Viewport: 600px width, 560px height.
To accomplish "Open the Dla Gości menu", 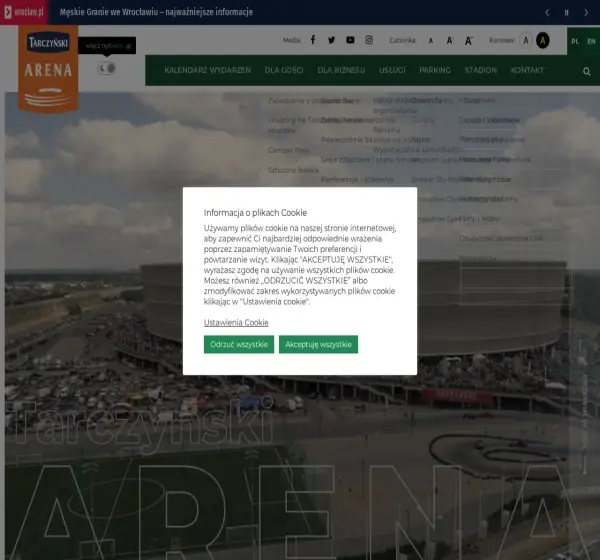I will click(x=284, y=70).
